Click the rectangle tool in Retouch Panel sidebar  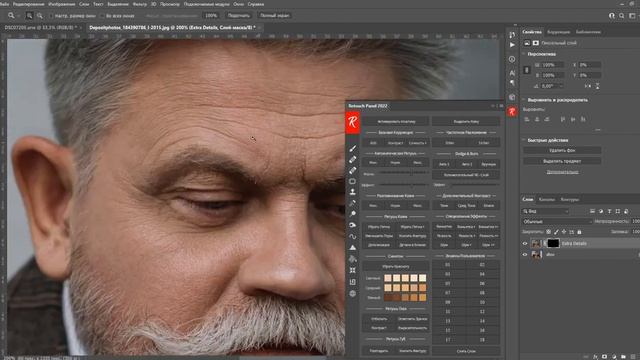[x=353, y=181]
